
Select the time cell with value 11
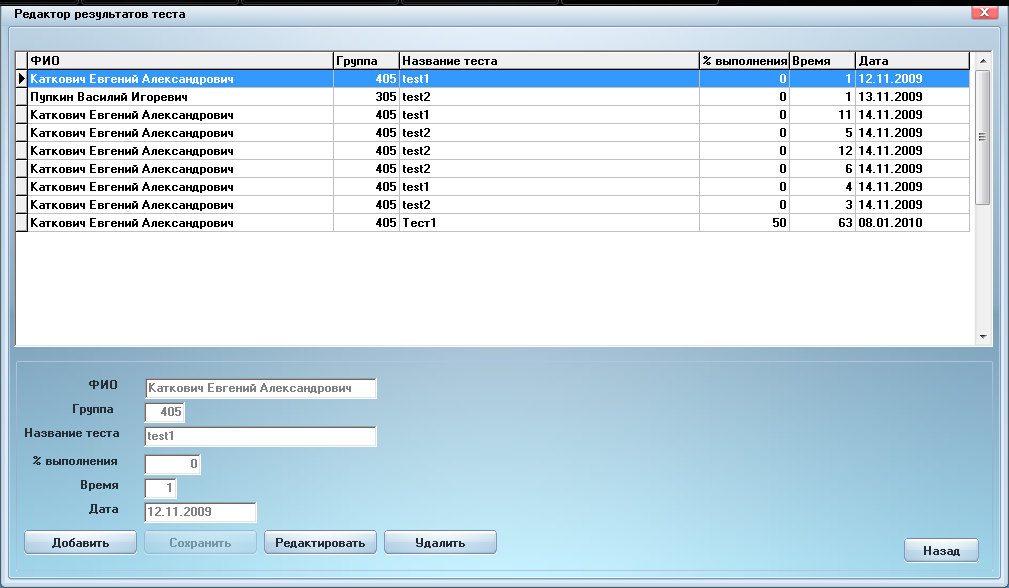click(x=822, y=115)
